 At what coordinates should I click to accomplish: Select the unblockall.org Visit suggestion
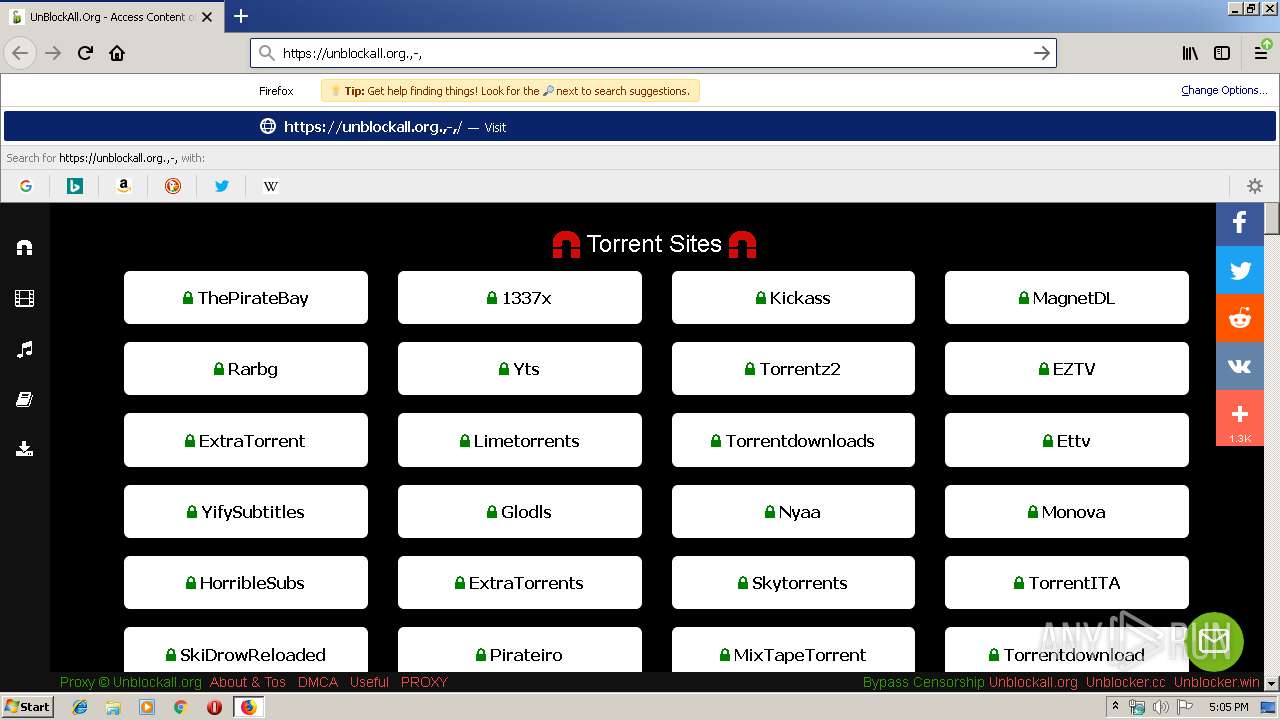[640, 127]
